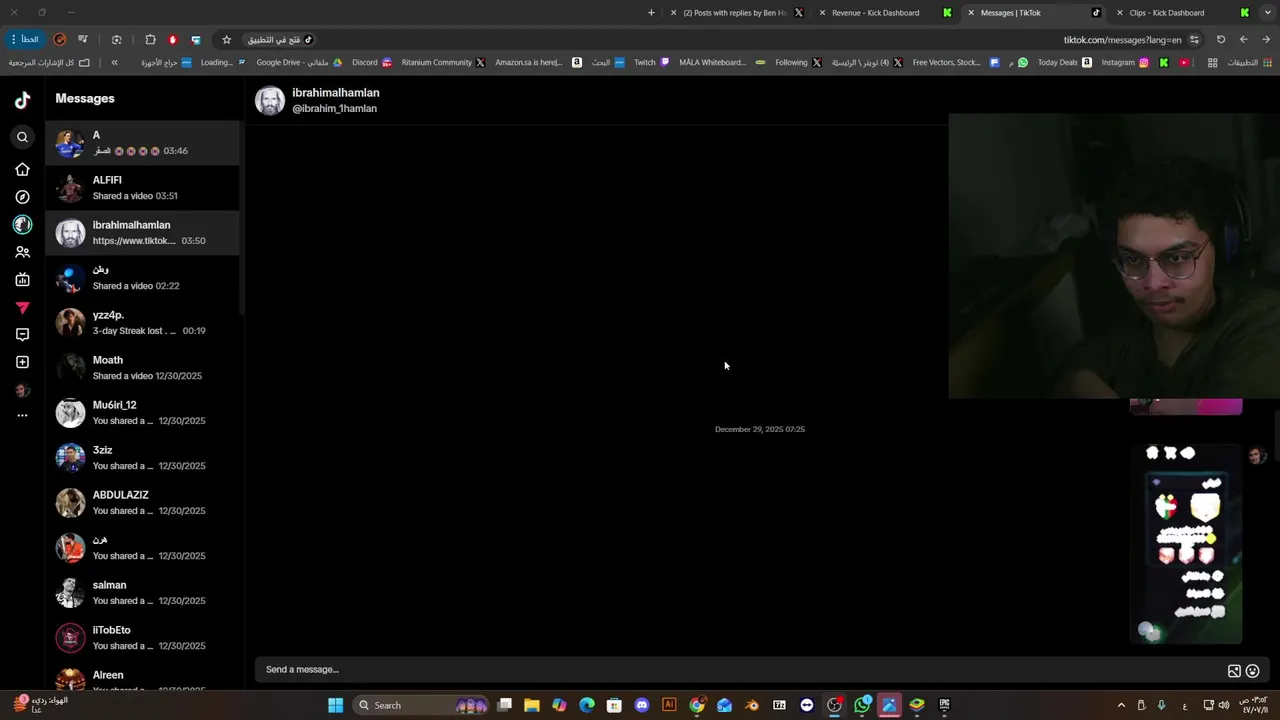This screenshot has width=1280, height=720.
Task: Open the Explore compass icon
Action: (x=22, y=197)
